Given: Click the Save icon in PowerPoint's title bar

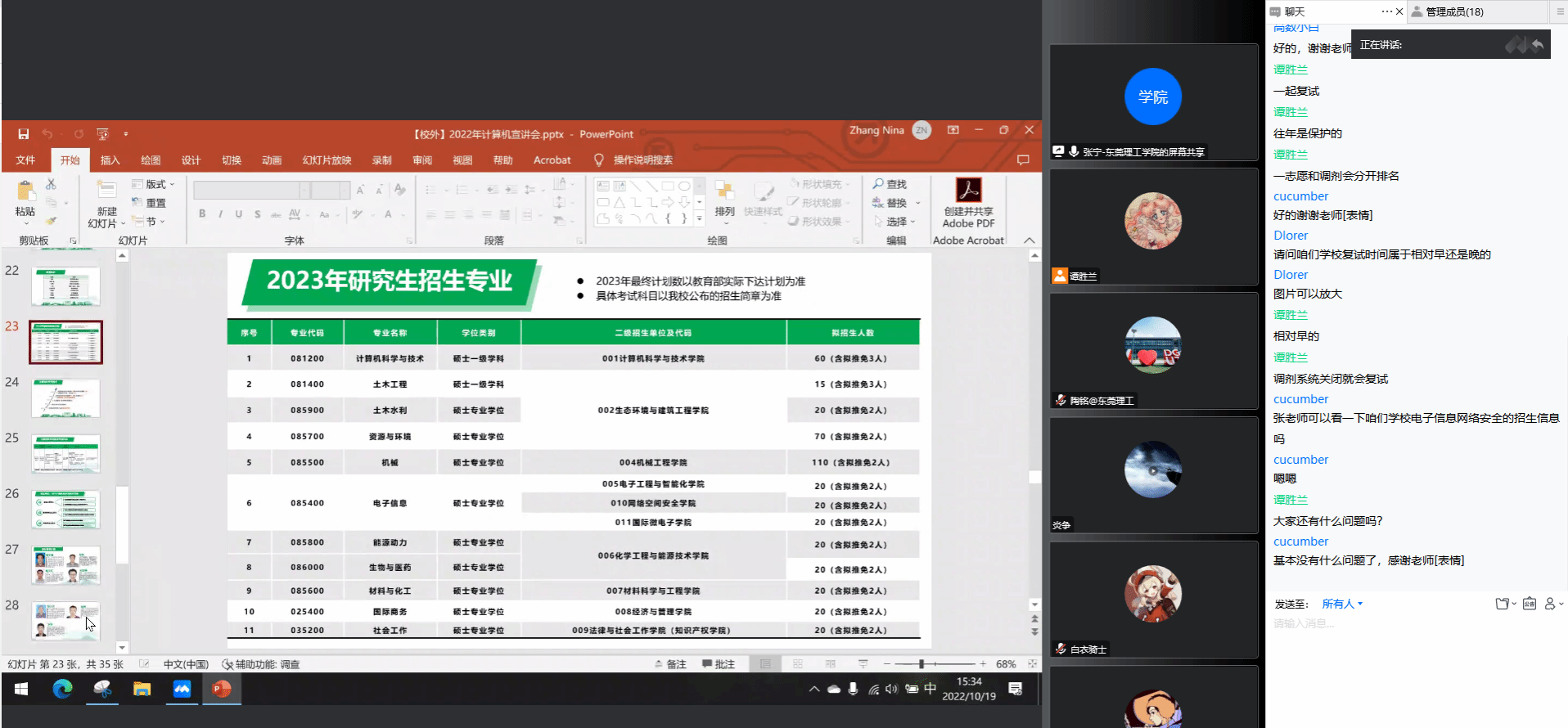Looking at the screenshot, I should pyautogui.click(x=24, y=134).
